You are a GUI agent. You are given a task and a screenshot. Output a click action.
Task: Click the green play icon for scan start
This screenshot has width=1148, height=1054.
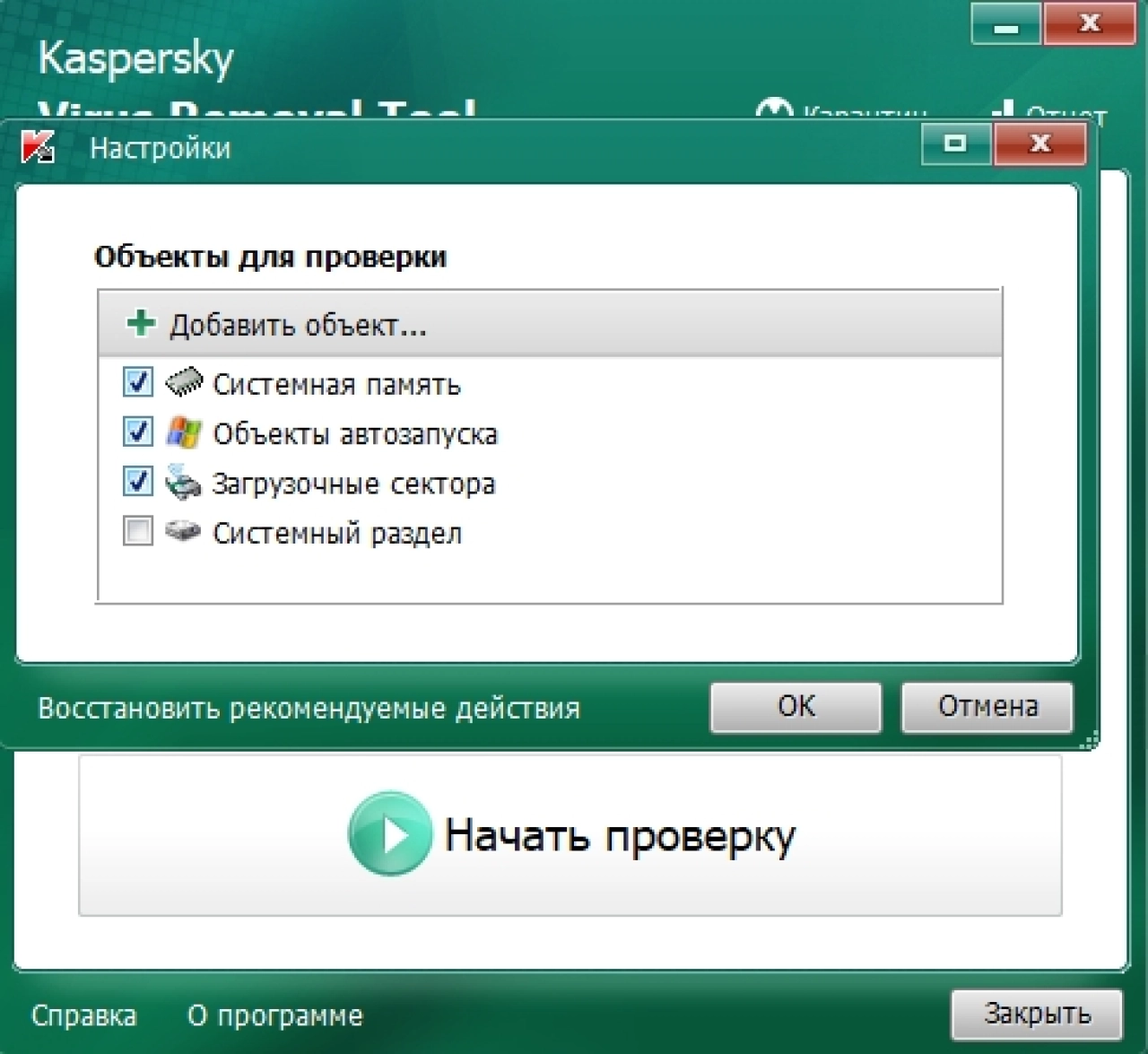tap(390, 833)
